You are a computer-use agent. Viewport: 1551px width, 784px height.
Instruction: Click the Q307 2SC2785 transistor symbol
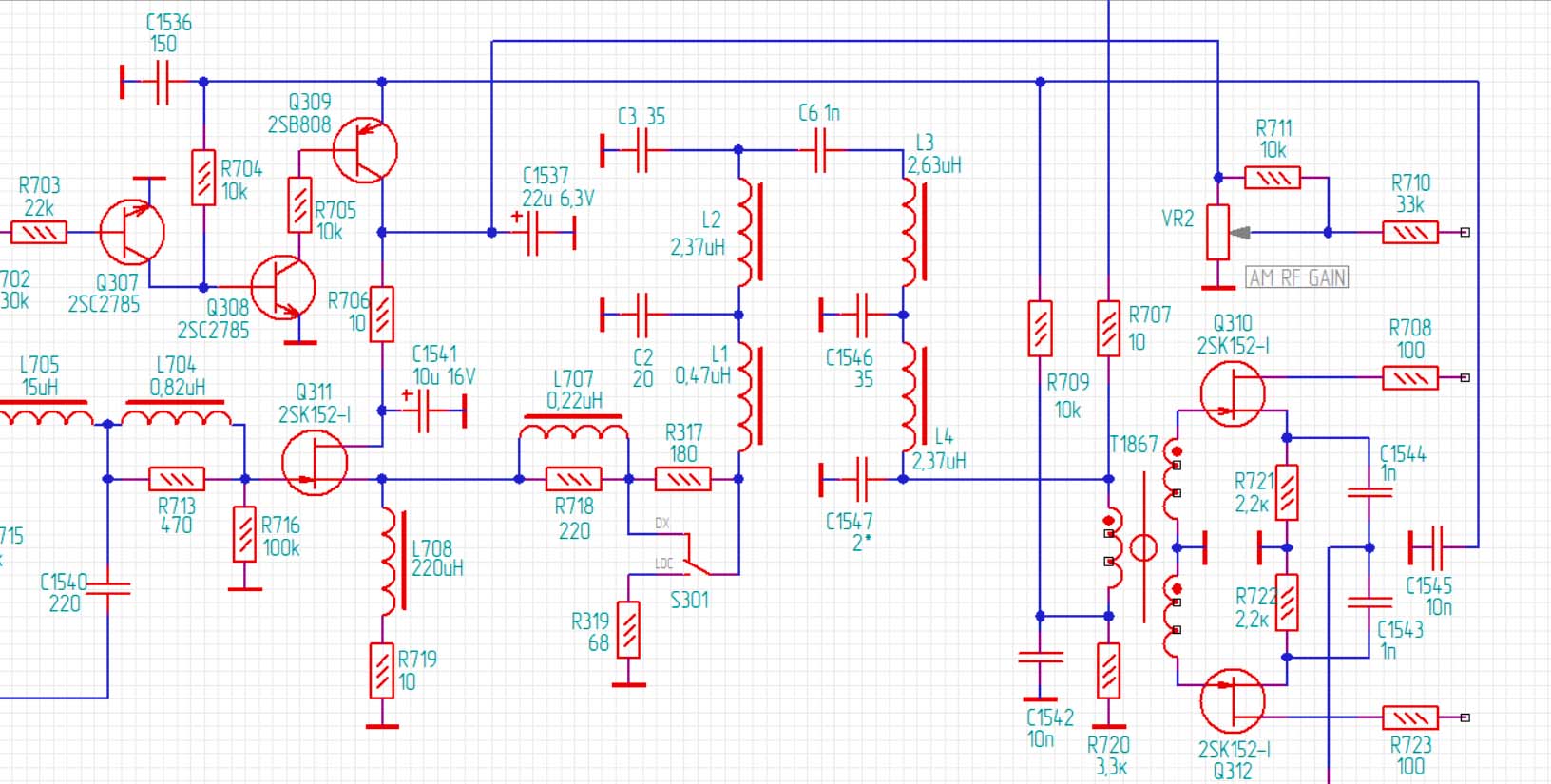click(132, 232)
